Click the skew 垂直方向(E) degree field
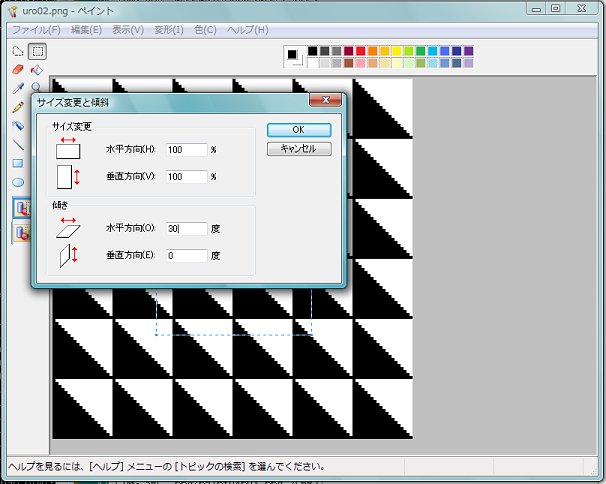 tap(186, 255)
